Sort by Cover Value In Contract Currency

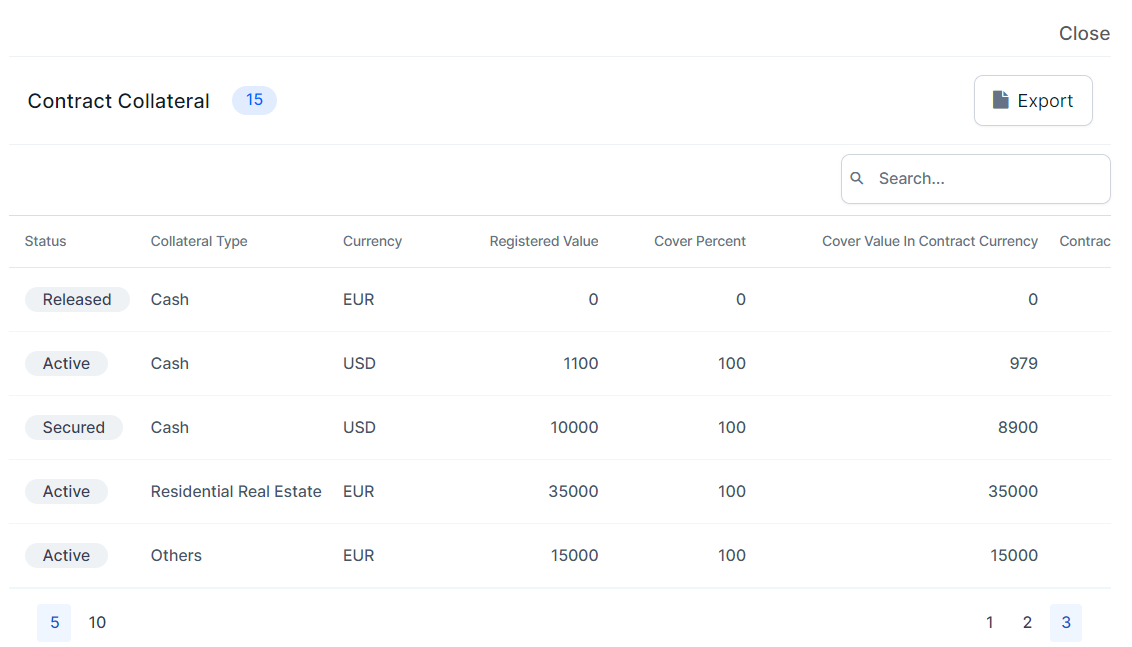pyautogui.click(x=929, y=241)
